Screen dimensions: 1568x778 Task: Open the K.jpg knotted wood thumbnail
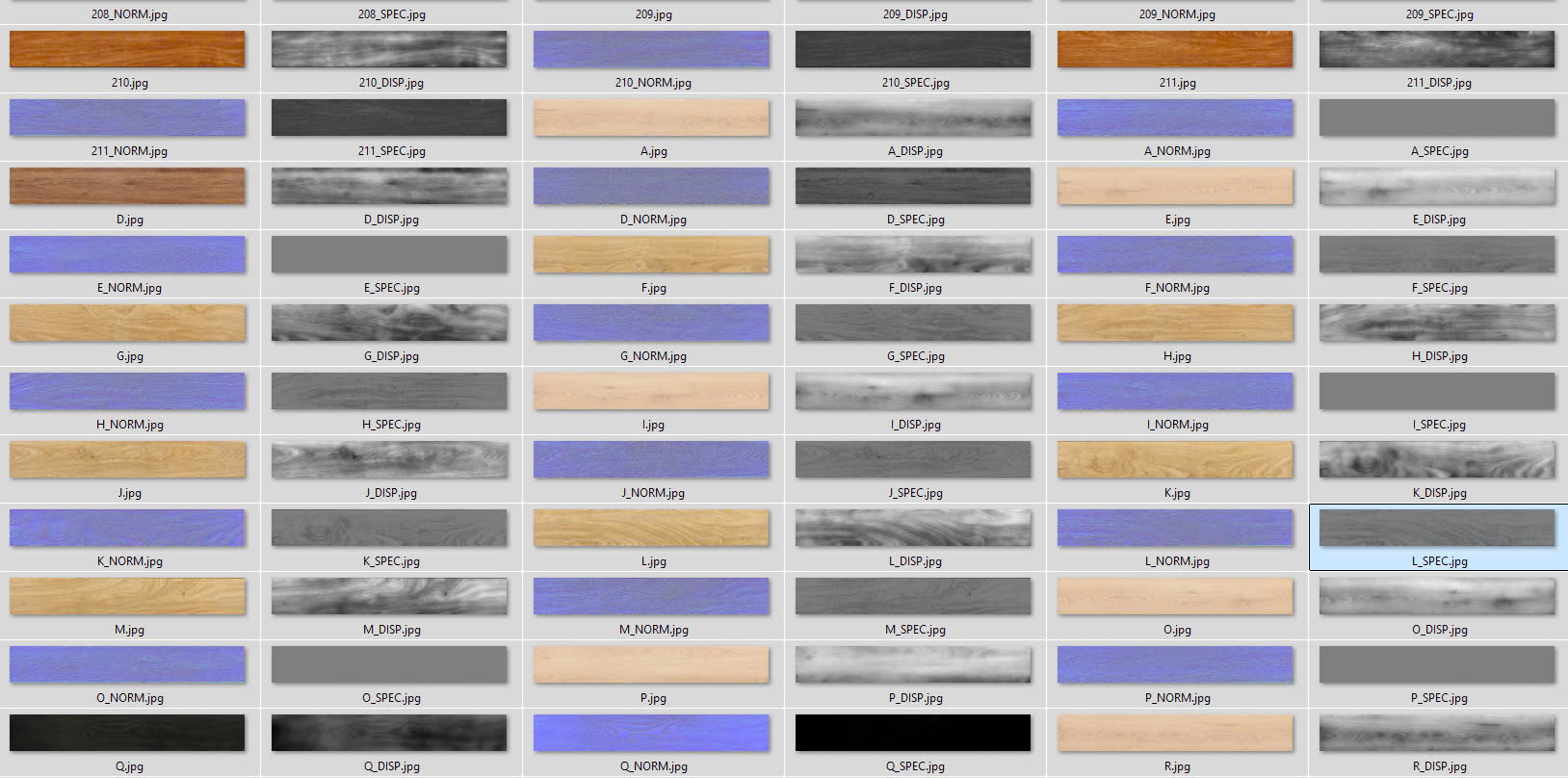[1175, 459]
